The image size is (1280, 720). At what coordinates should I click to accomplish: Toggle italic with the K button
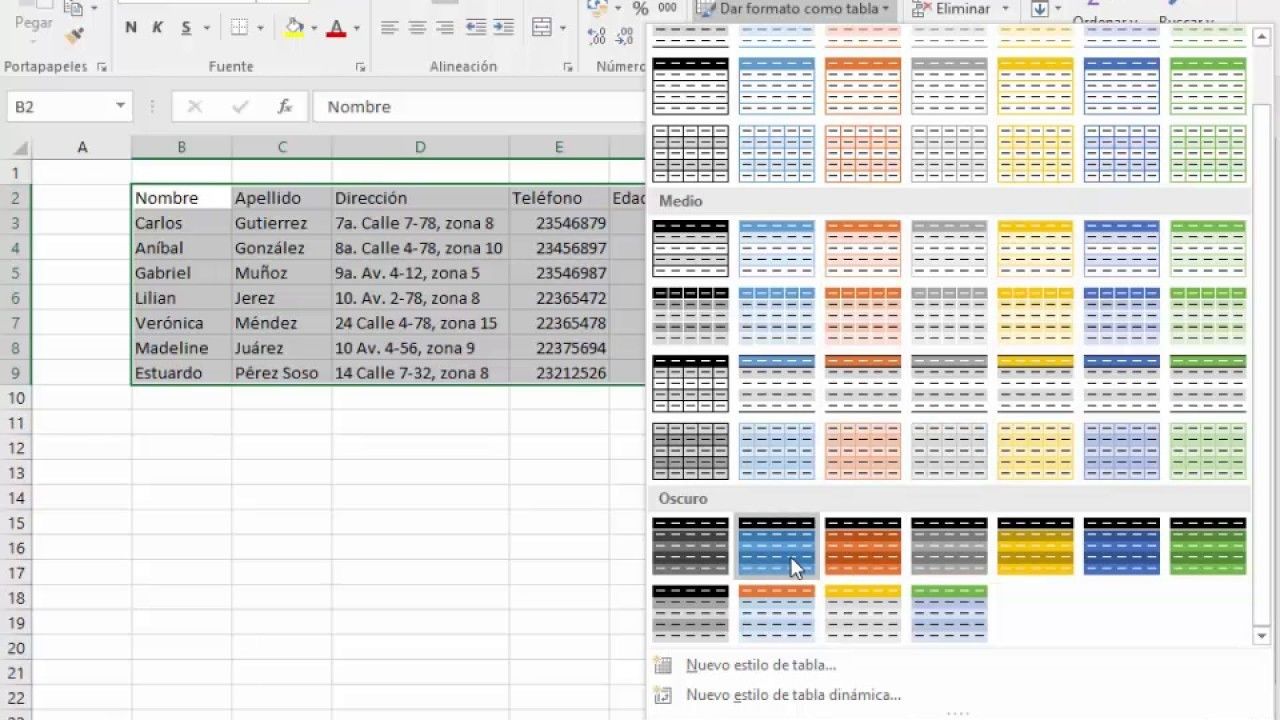tap(158, 28)
